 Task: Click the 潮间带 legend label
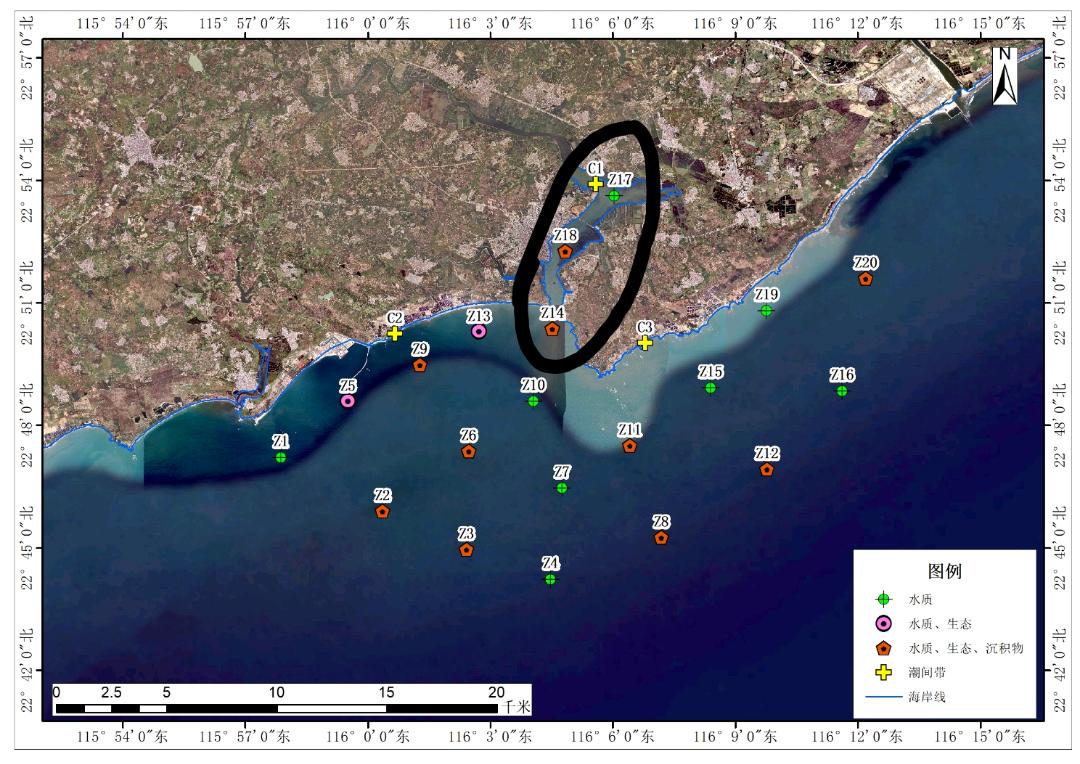(926, 672)
